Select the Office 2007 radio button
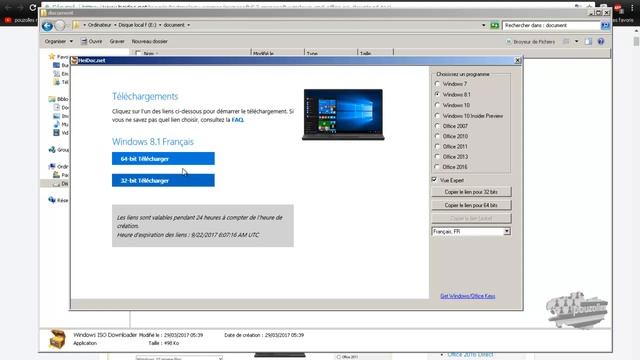Viewport: 640px width, 360px height. pos(437,126)
